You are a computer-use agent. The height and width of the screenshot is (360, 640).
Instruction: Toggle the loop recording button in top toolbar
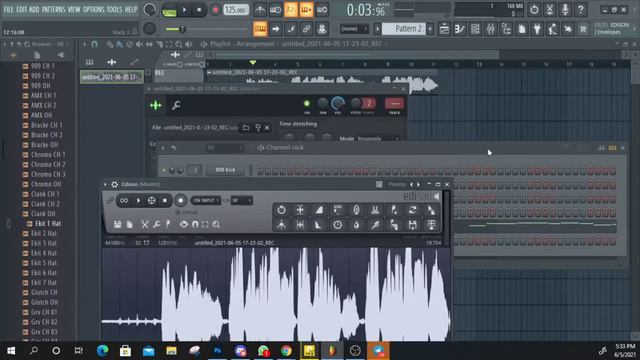pos(322,10)
